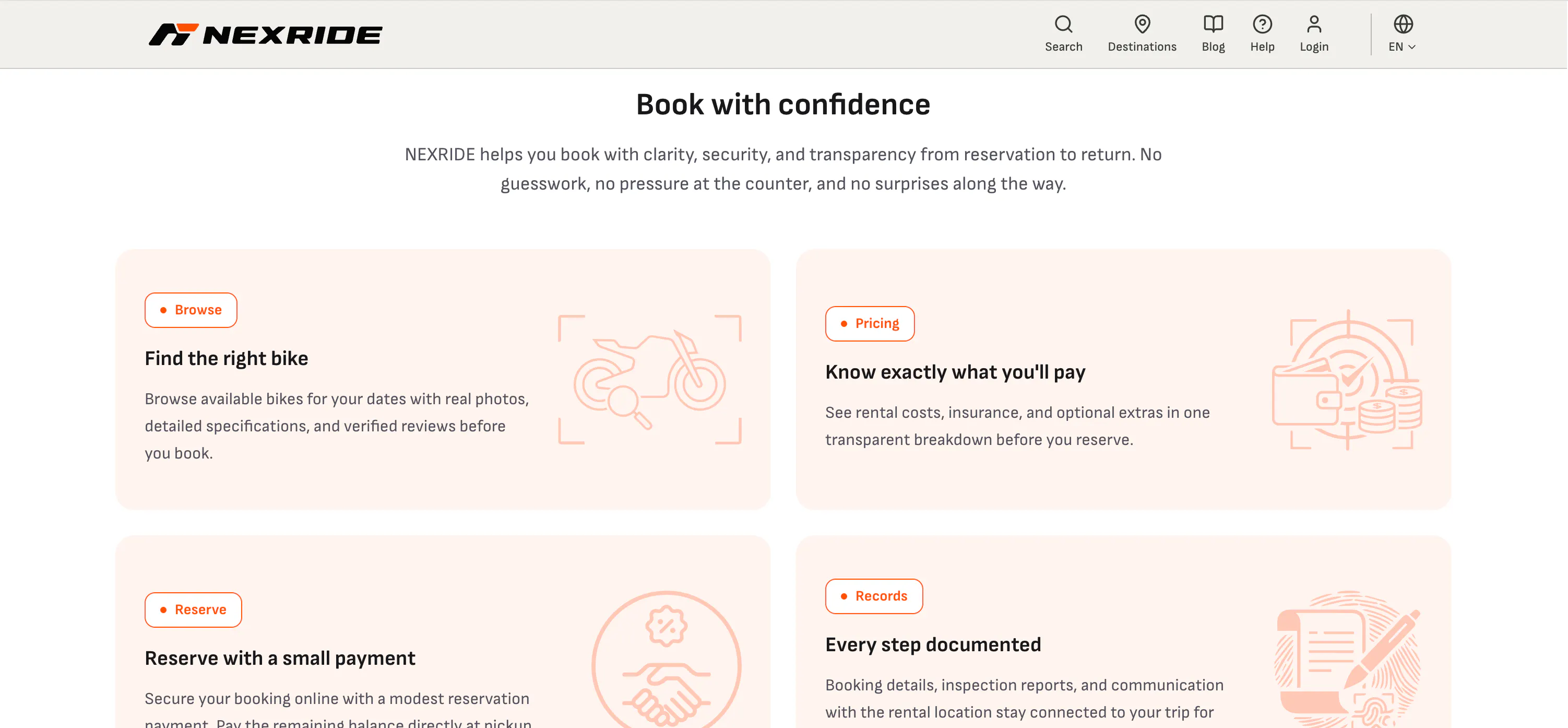Image resolution: width=1568 pixels, height=728 pixels.
Task: Select the Pricing tag
Action: click(x=870, y=323)
